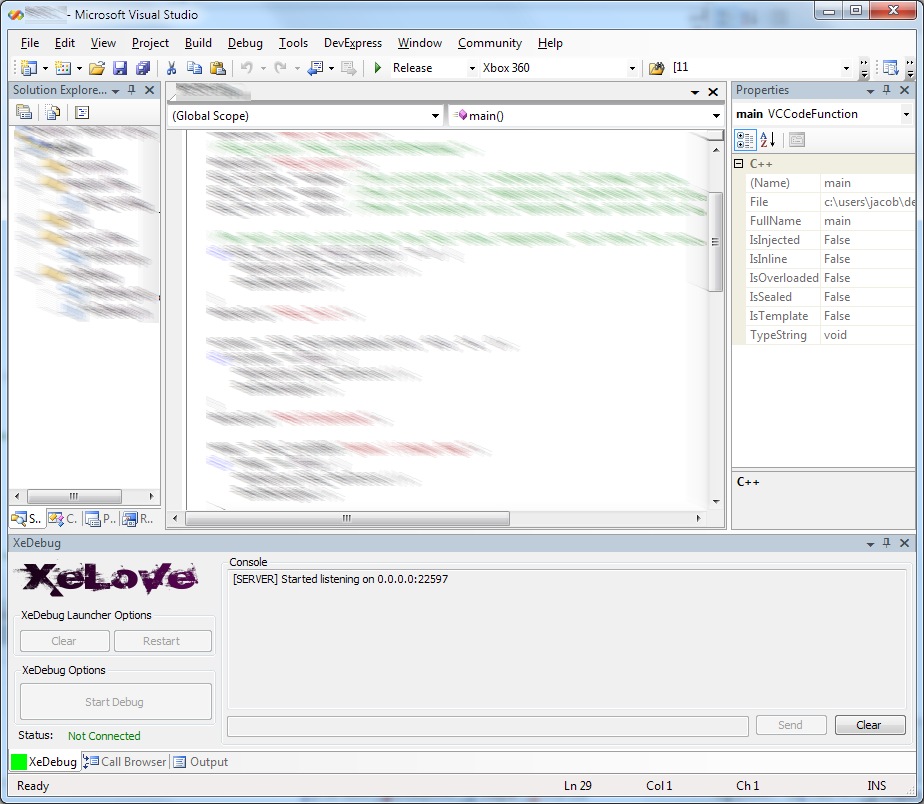Click the code editor horizontal scrollbar thumb
This screenshot has width=924, height=804.
click(347, 518)
